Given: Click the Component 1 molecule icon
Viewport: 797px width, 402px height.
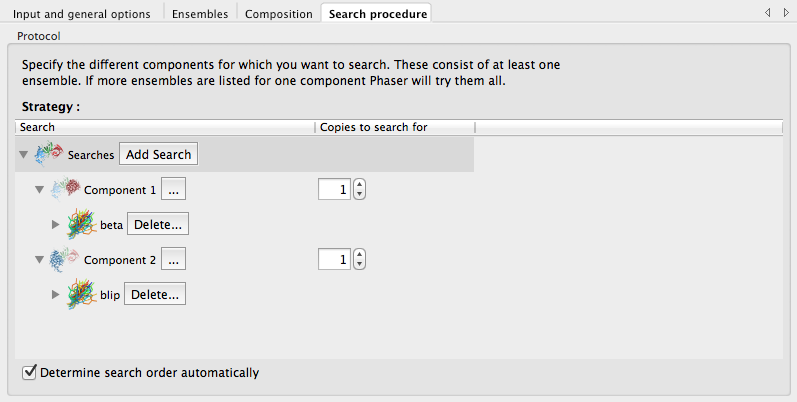Looking at the screenshot, I should pyautogui.click(x=65, y=189).
